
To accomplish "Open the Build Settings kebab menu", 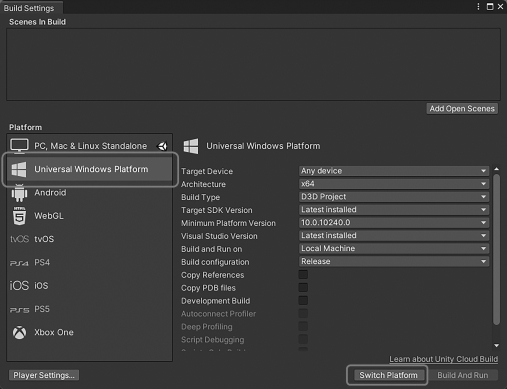I will (x=478, y=7).
